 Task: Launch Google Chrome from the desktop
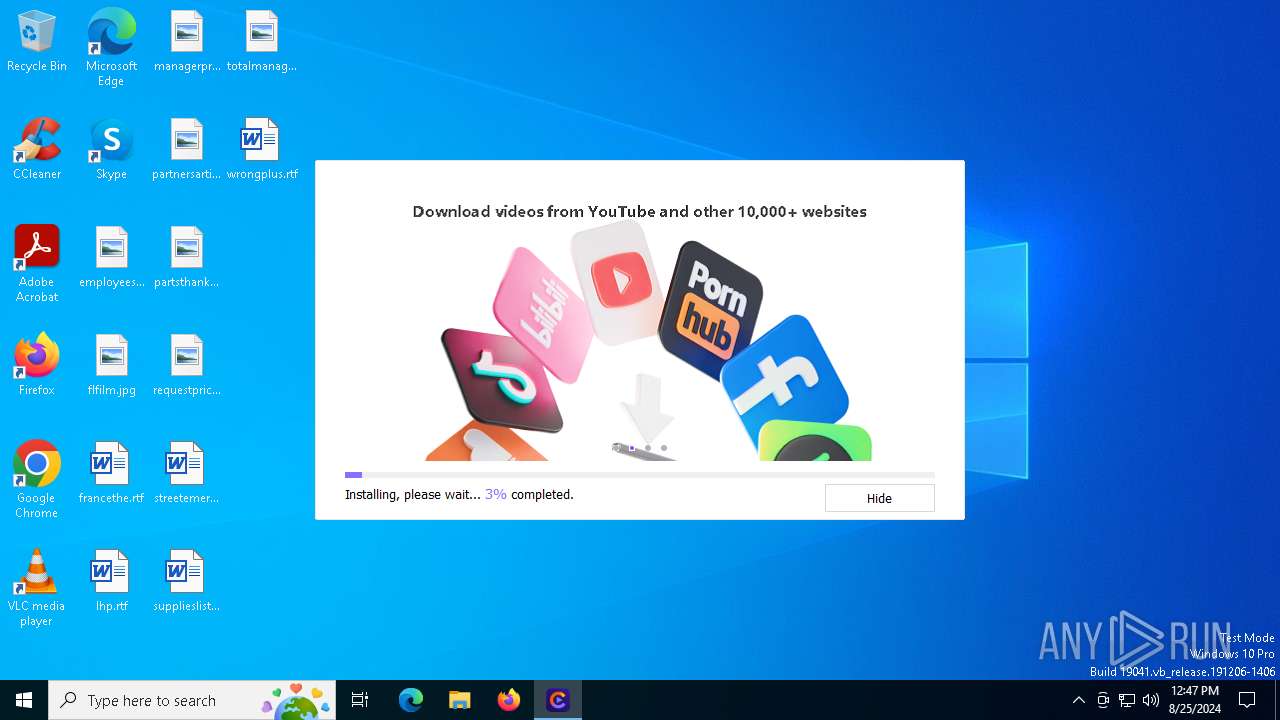click(37, 480)
